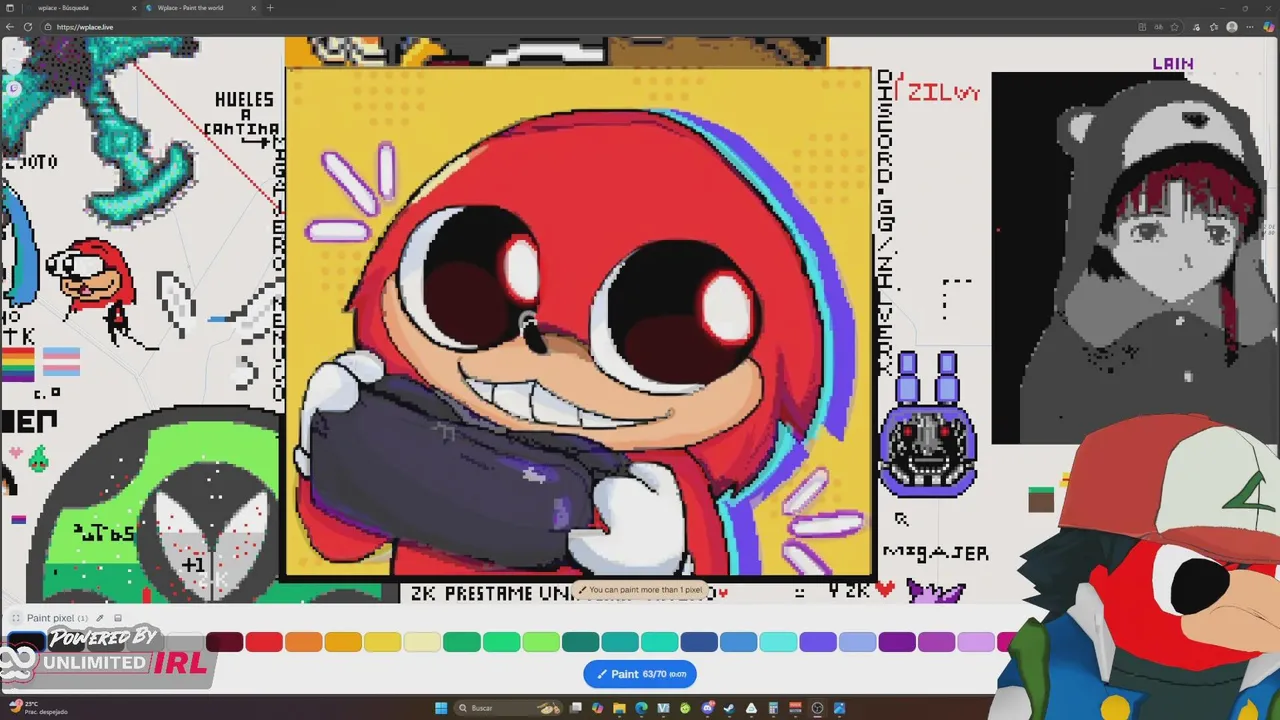The height and width of the screenshot is (720, 1280).
Task: Click the trans pride flag pixel art
Action: (61, 361)
